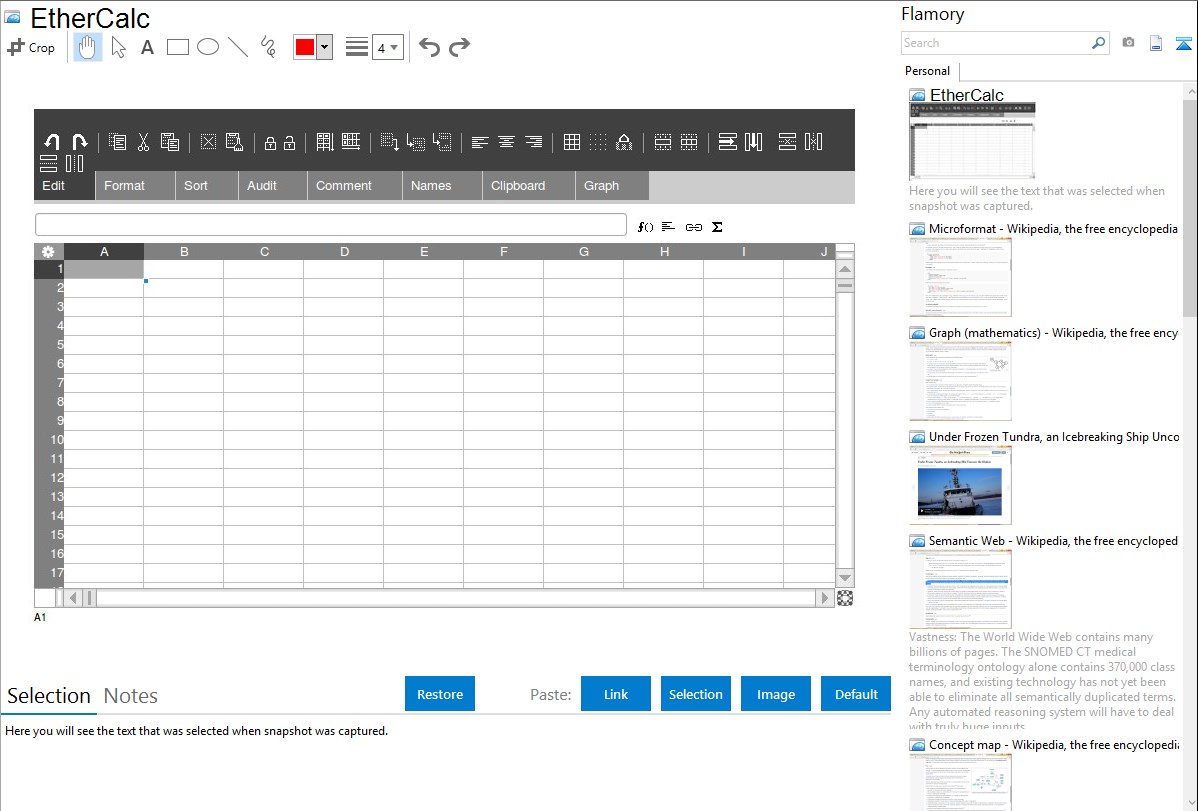Click the EtherCalc paste icon
Image resolution: width=1198 pixels, height=811 pixels.
(170, 141)
